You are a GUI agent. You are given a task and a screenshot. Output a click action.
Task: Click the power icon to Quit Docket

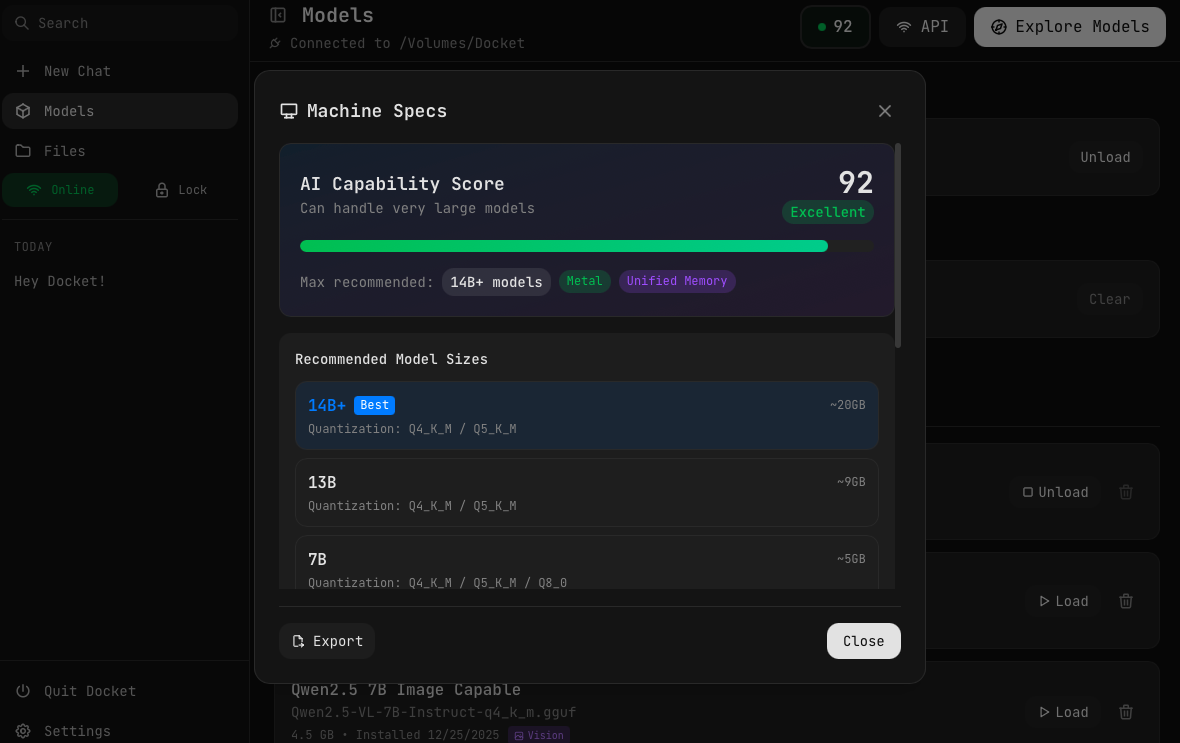[21, 691]
